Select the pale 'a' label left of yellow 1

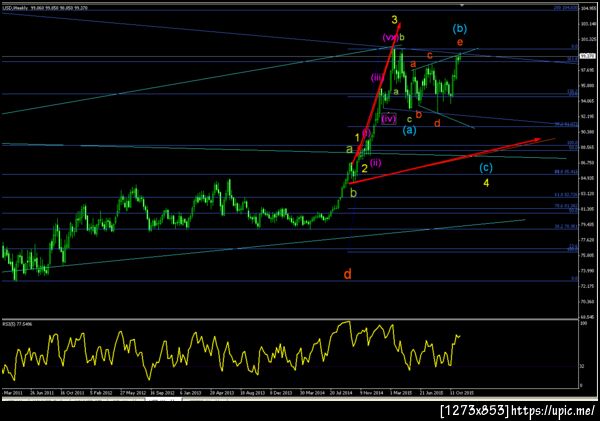(349, 149)
